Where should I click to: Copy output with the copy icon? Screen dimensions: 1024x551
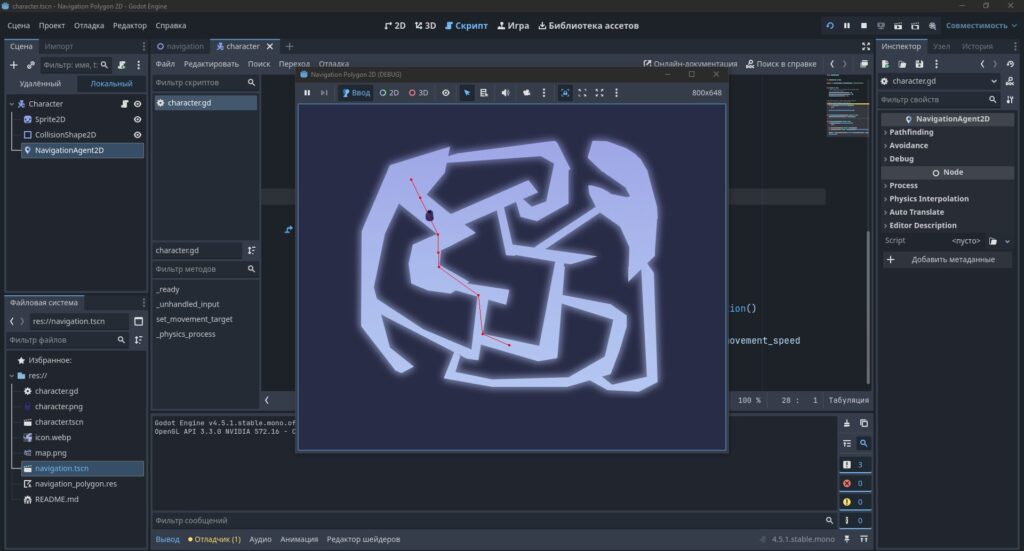point(863,423)
